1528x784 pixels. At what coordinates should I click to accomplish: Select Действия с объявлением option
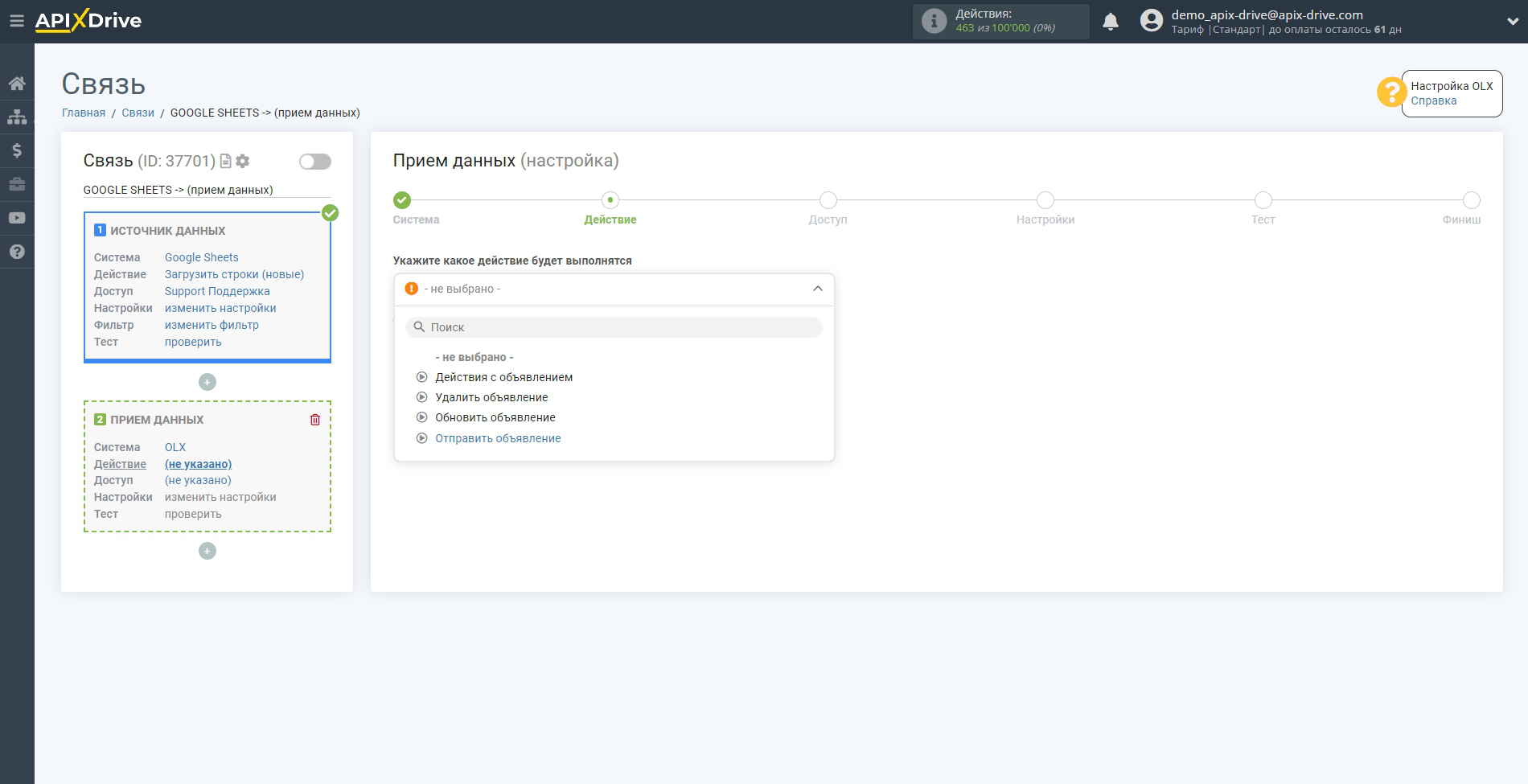point(504,377)
